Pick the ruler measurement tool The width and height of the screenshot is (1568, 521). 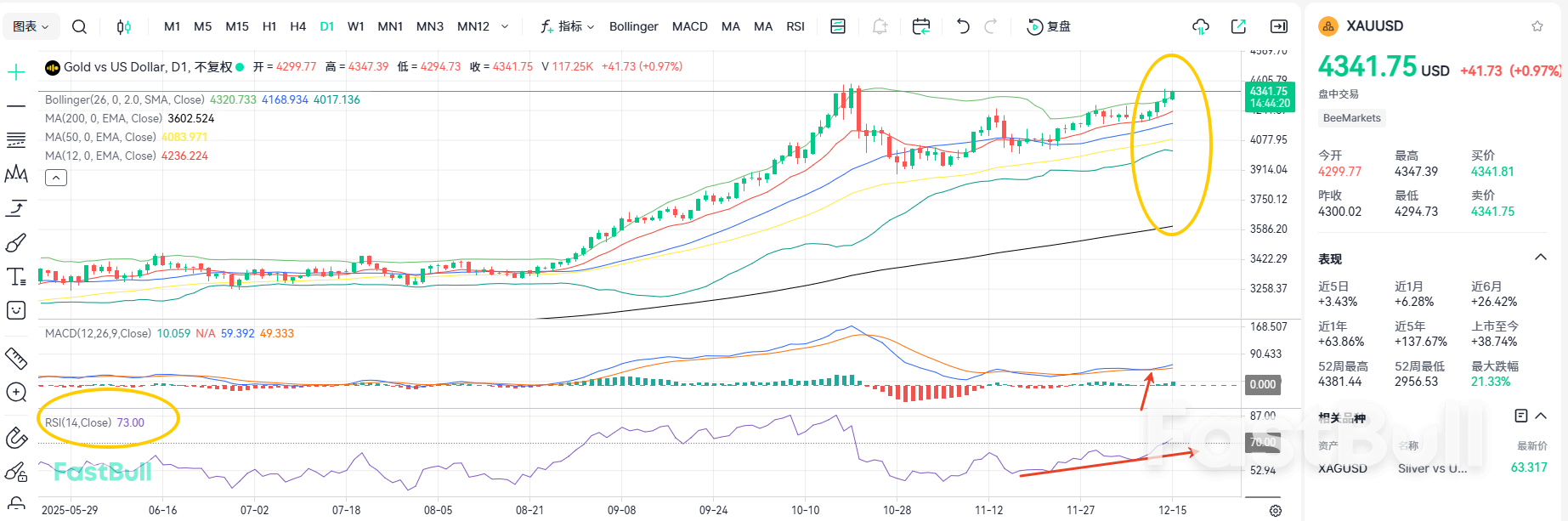16,358
